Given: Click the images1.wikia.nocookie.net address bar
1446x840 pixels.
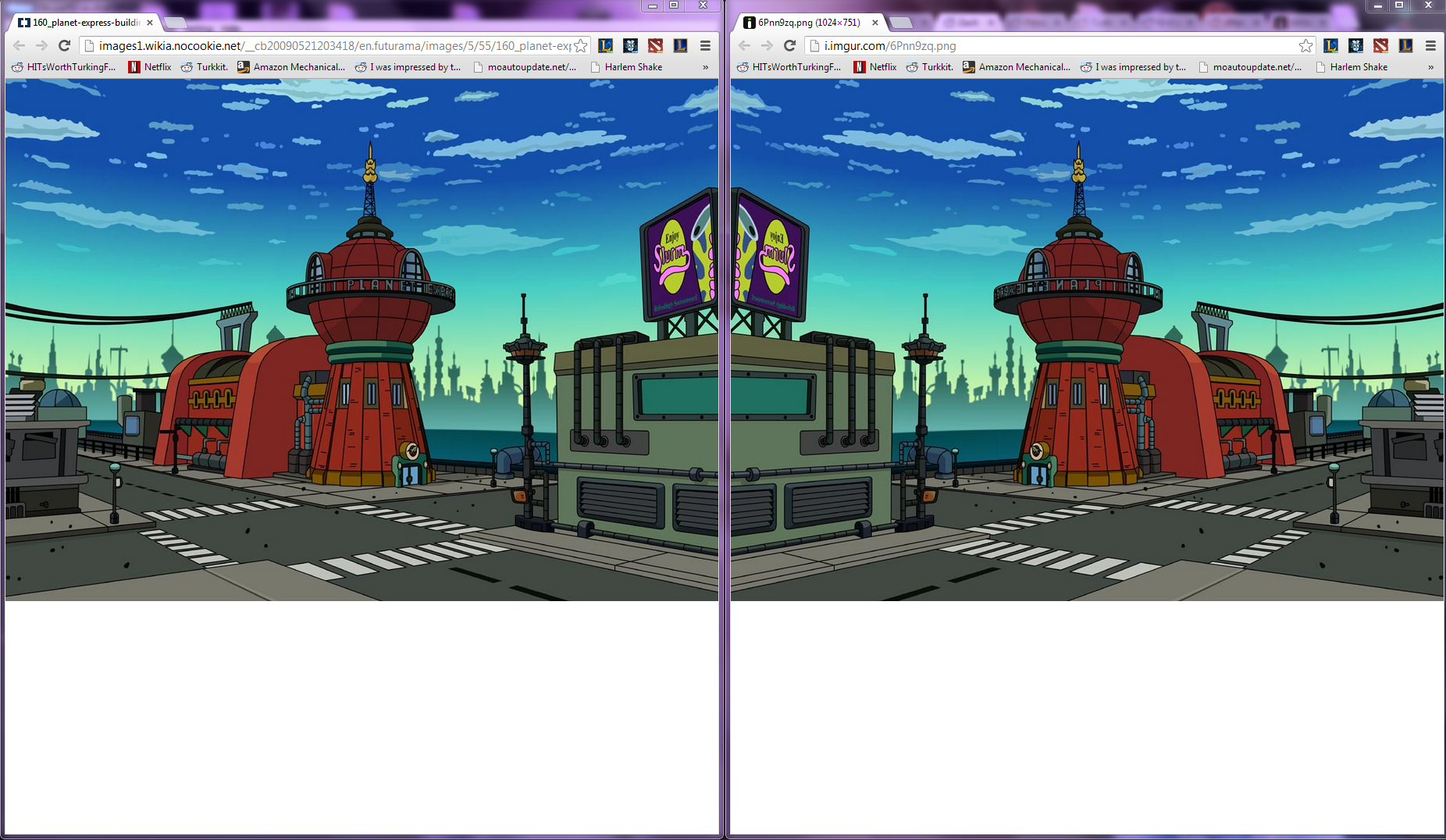Looking at the screenshot, I should (x=336, y=46).
